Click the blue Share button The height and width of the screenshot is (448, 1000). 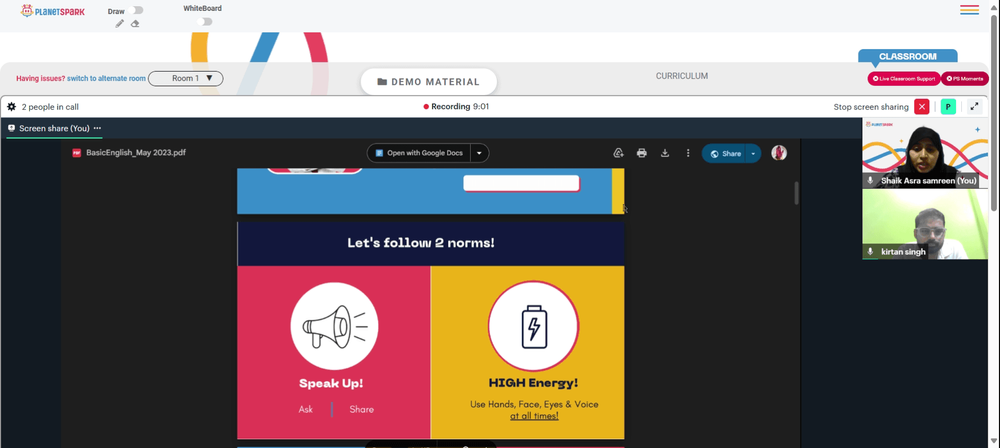(x=724, y=153)
